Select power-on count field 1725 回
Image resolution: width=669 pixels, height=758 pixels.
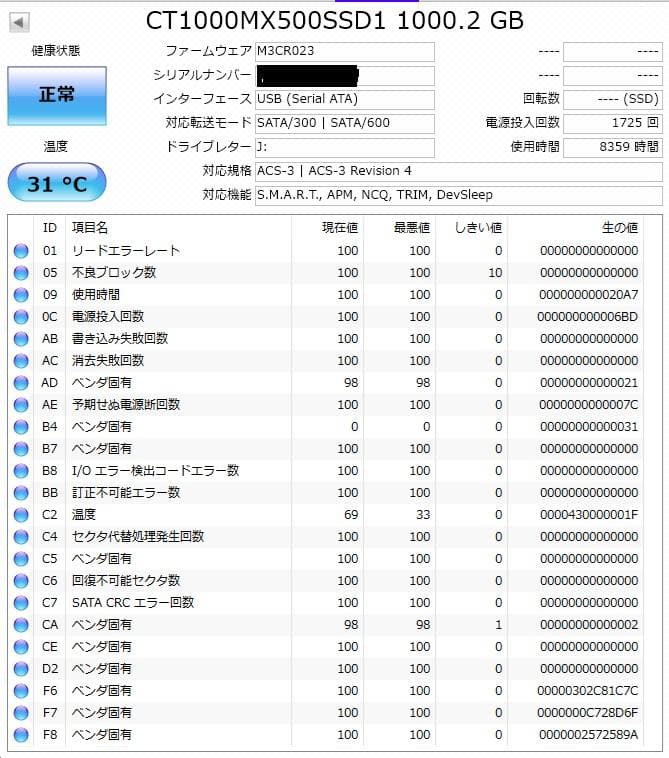(x=613, y=124)
